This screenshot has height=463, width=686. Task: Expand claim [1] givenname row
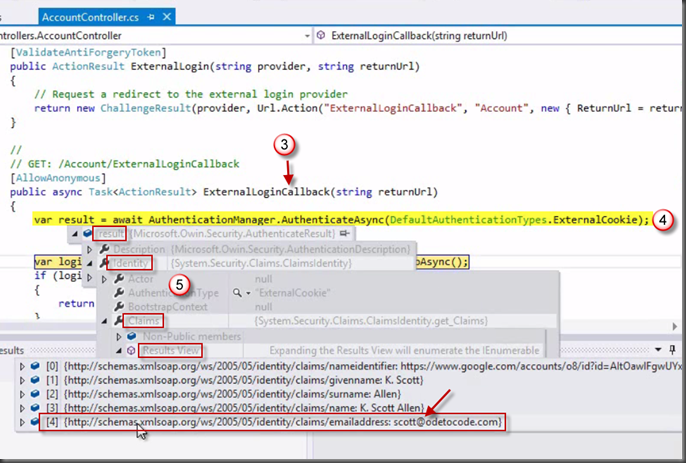[22, 380]
